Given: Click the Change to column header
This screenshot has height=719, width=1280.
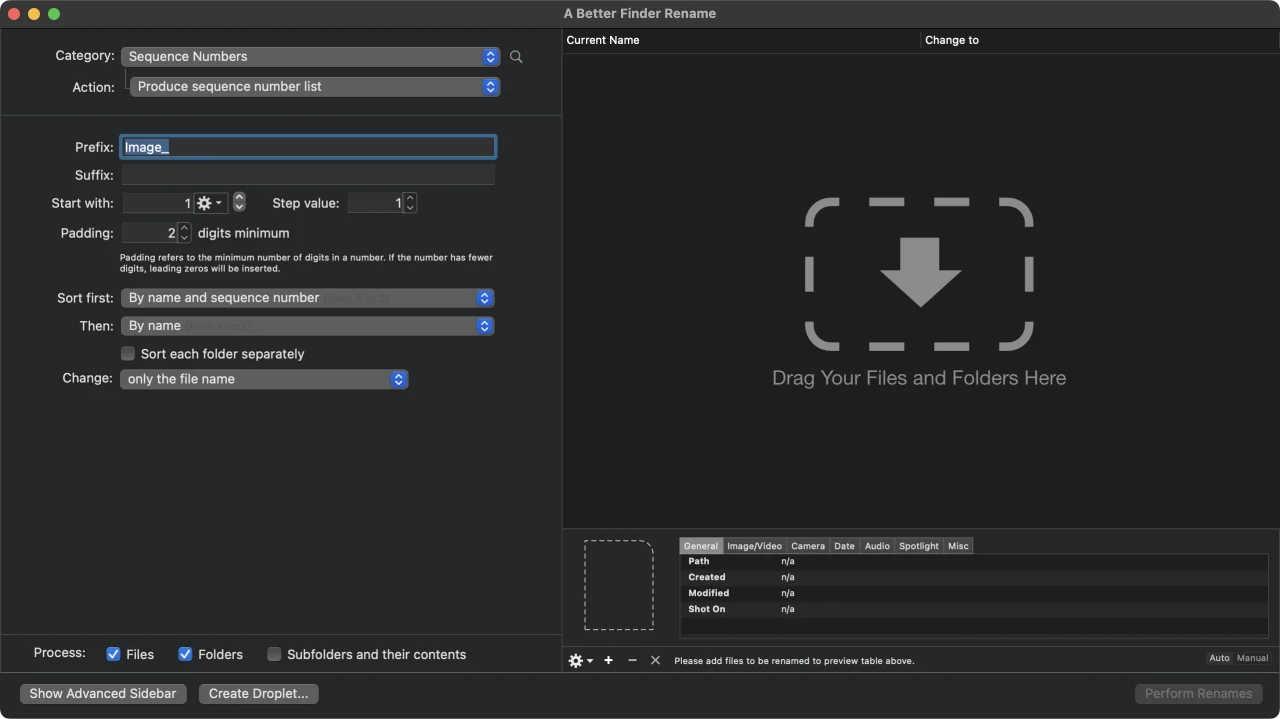Looking at the screenshot, I should (x=1100, y=40).
